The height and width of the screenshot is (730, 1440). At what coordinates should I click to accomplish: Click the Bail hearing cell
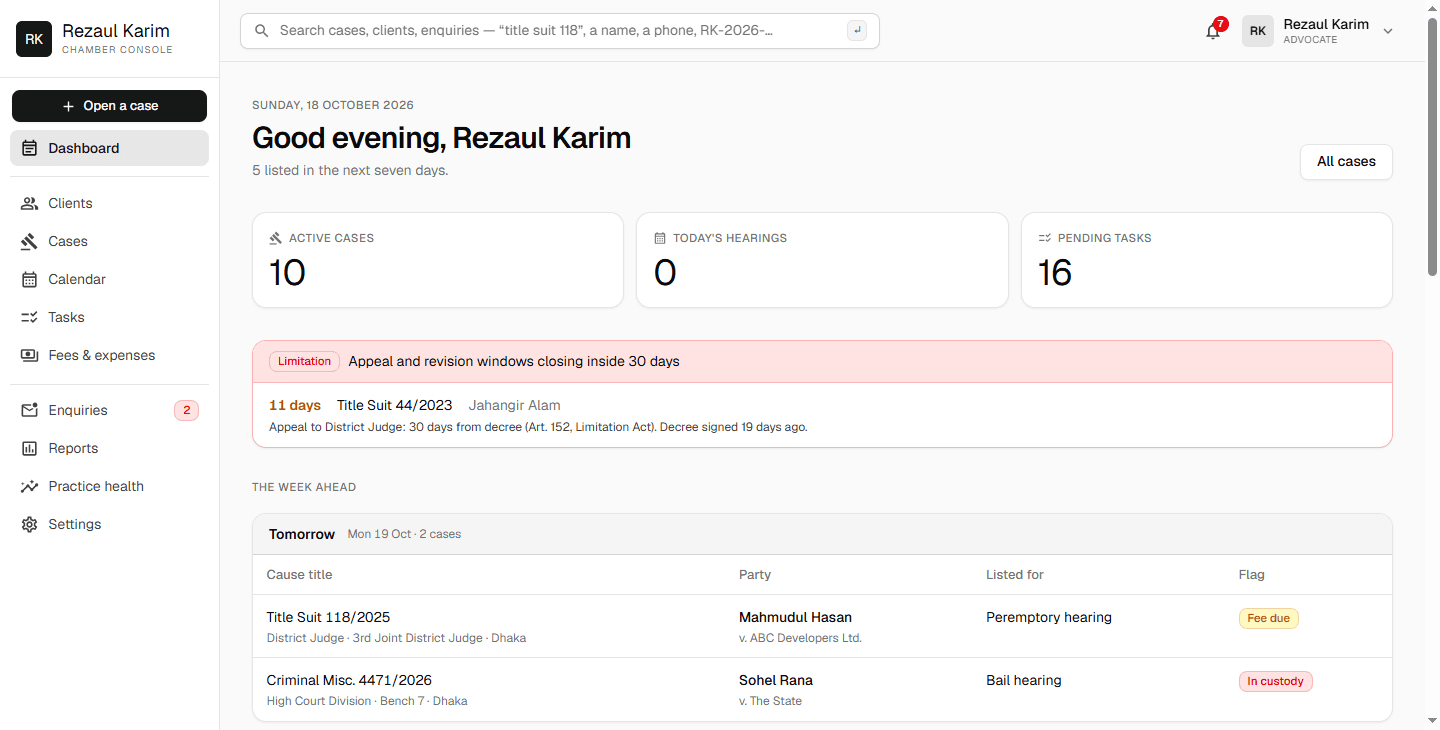pos(1023,680)
